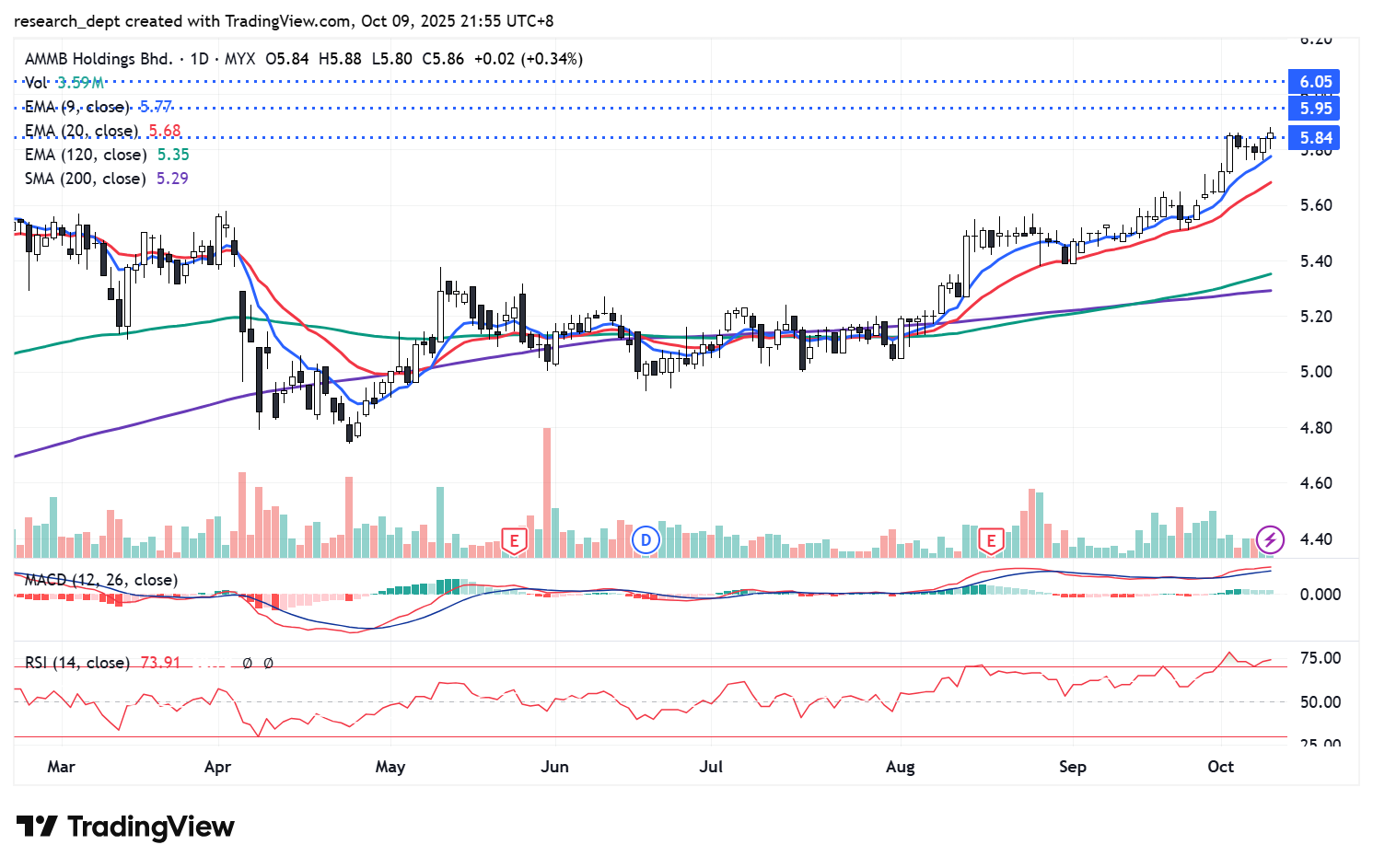The width and height of the screenshot is (1373, 868).
Task: Select the EMA (9, close) legend
Action: click(x=77, y=107)
